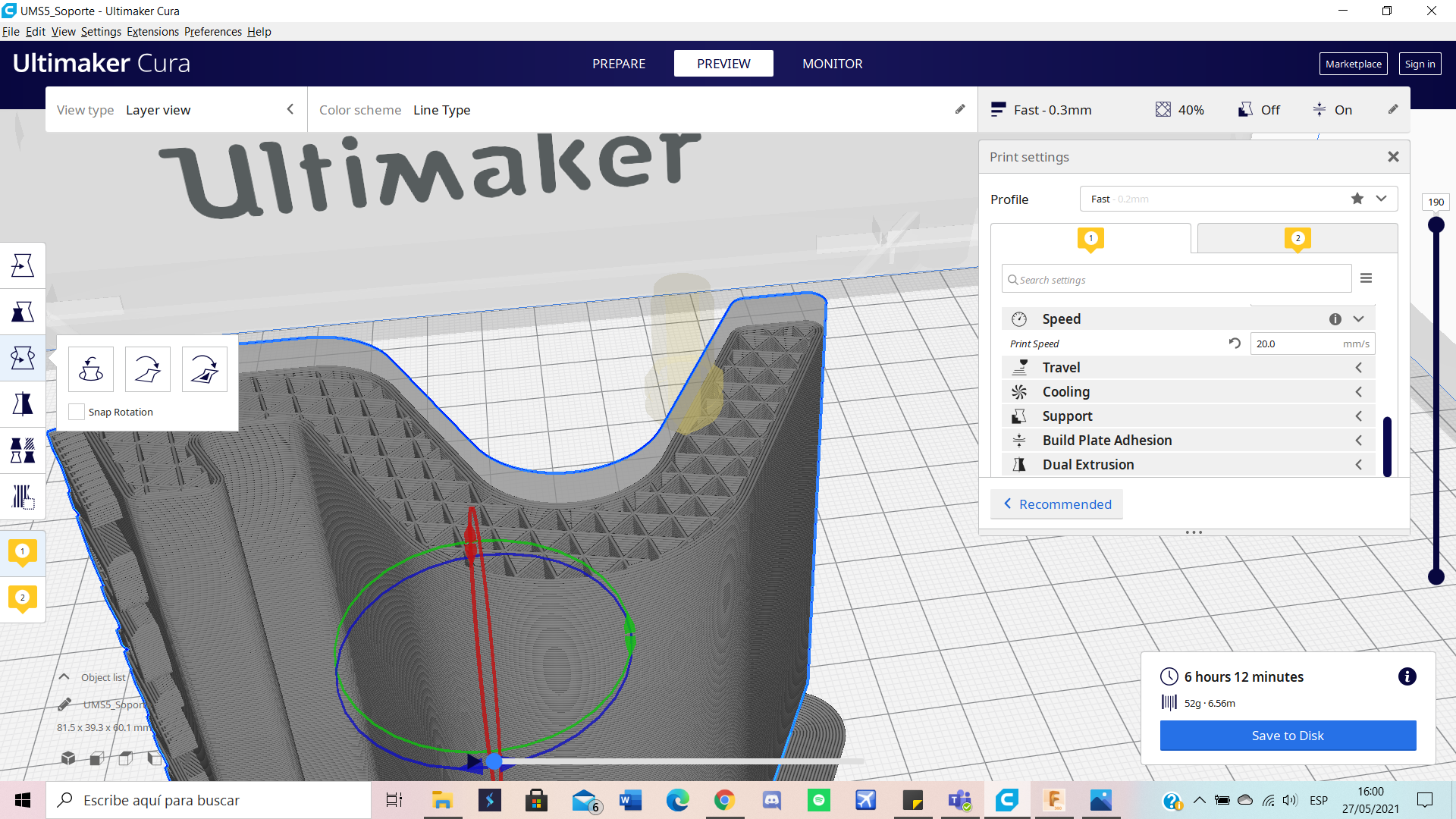Image resolution: width=1456 pixels, height=819 pixels.
Task: Expand the Cooling settings category
Action: coord(1188,392)
